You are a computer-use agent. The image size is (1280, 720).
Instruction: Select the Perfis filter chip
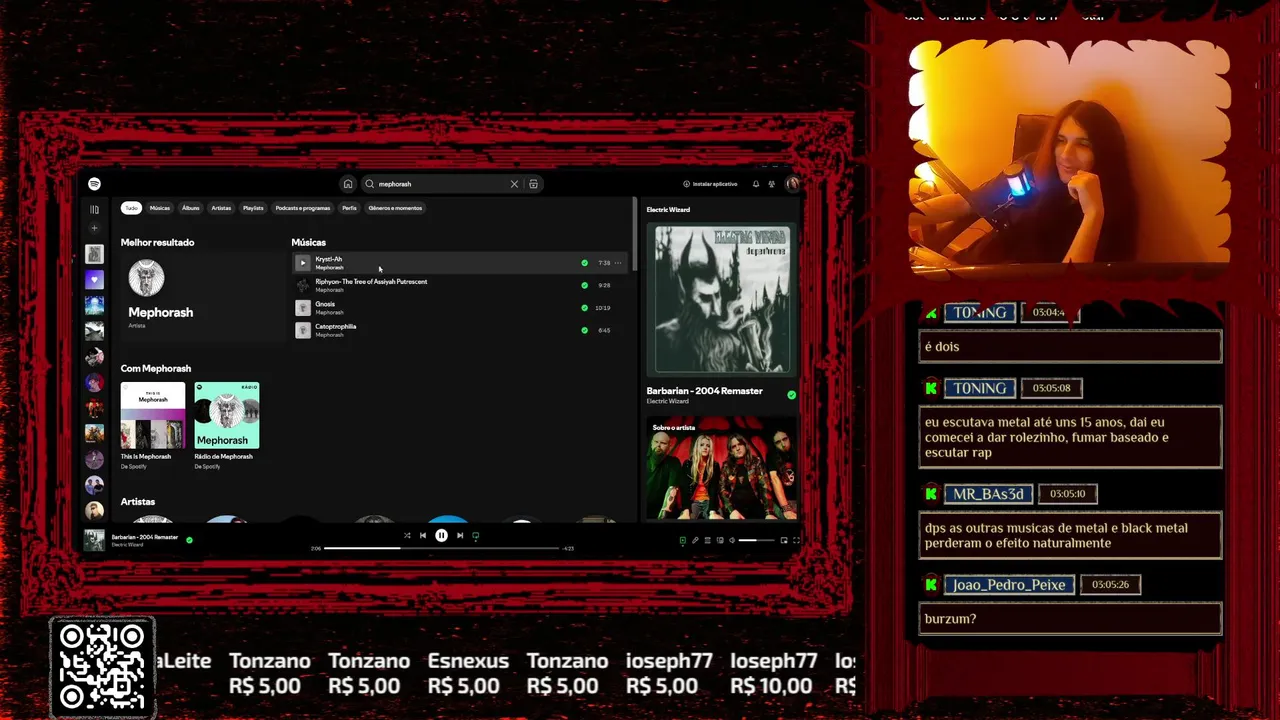349,208
